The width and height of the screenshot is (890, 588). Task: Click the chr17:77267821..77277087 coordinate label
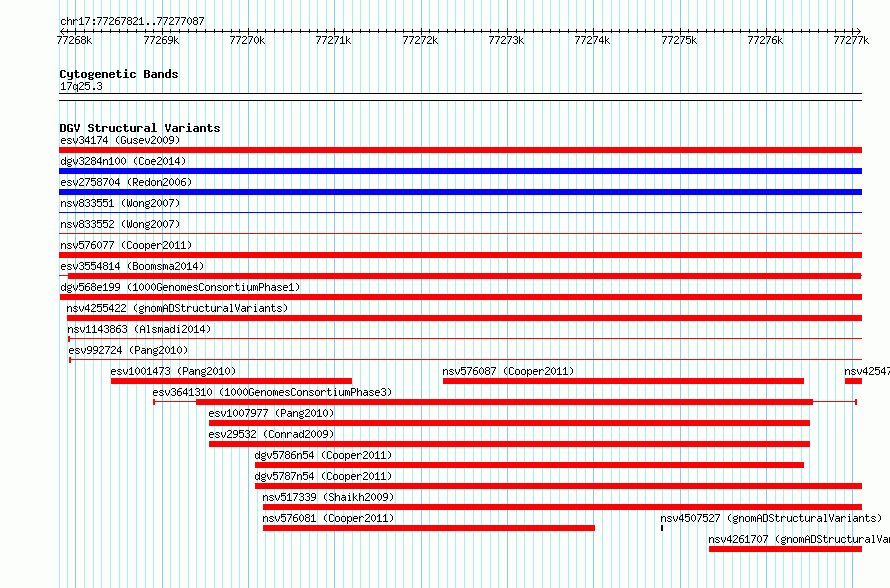[x=132, y=21]
